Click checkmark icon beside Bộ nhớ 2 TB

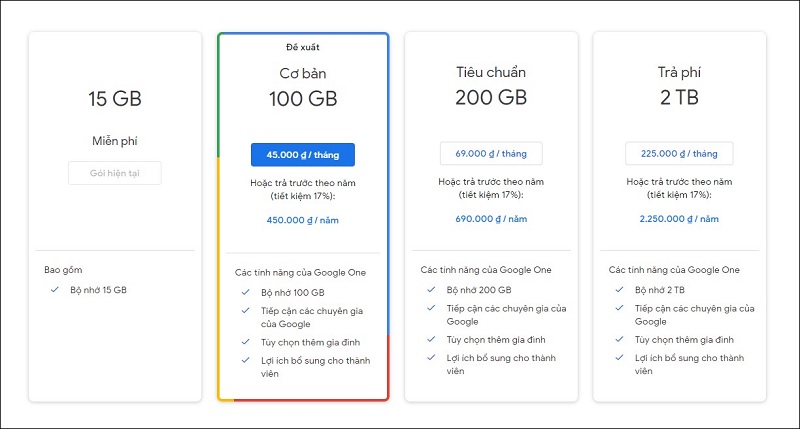tap(619, 290)
